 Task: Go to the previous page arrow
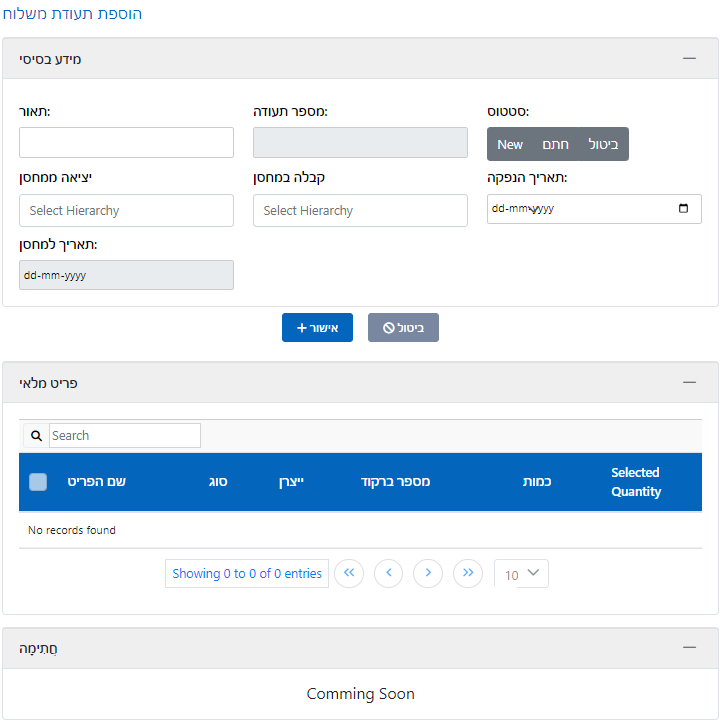tap(388, 573)
